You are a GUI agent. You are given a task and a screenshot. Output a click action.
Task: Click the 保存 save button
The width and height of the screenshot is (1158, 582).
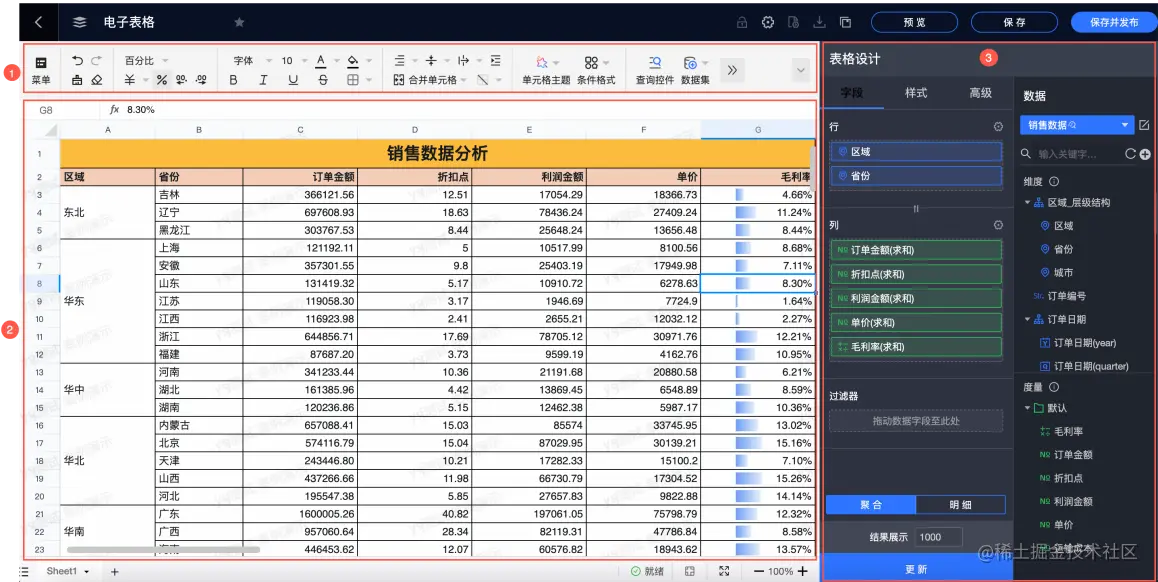1014,22
